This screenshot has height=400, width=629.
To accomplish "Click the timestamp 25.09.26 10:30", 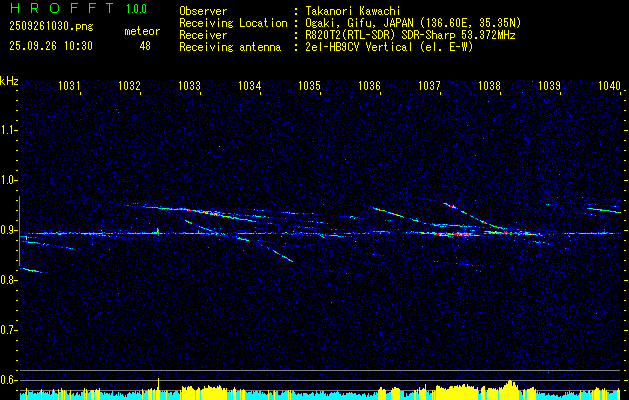I will point(51,46).
